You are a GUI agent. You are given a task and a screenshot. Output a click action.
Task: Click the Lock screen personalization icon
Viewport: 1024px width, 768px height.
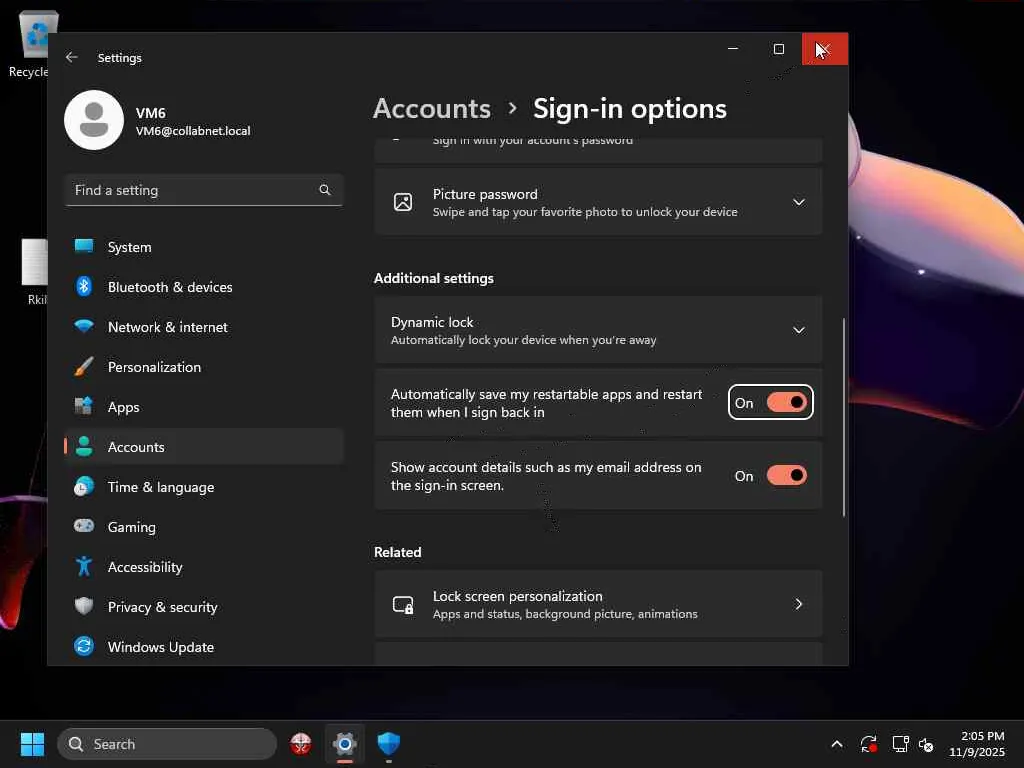tap(403, 605)
